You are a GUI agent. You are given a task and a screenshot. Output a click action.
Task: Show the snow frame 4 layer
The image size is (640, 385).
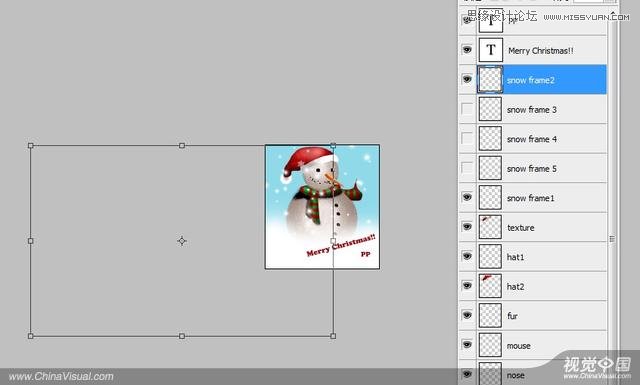click(467, 138)
